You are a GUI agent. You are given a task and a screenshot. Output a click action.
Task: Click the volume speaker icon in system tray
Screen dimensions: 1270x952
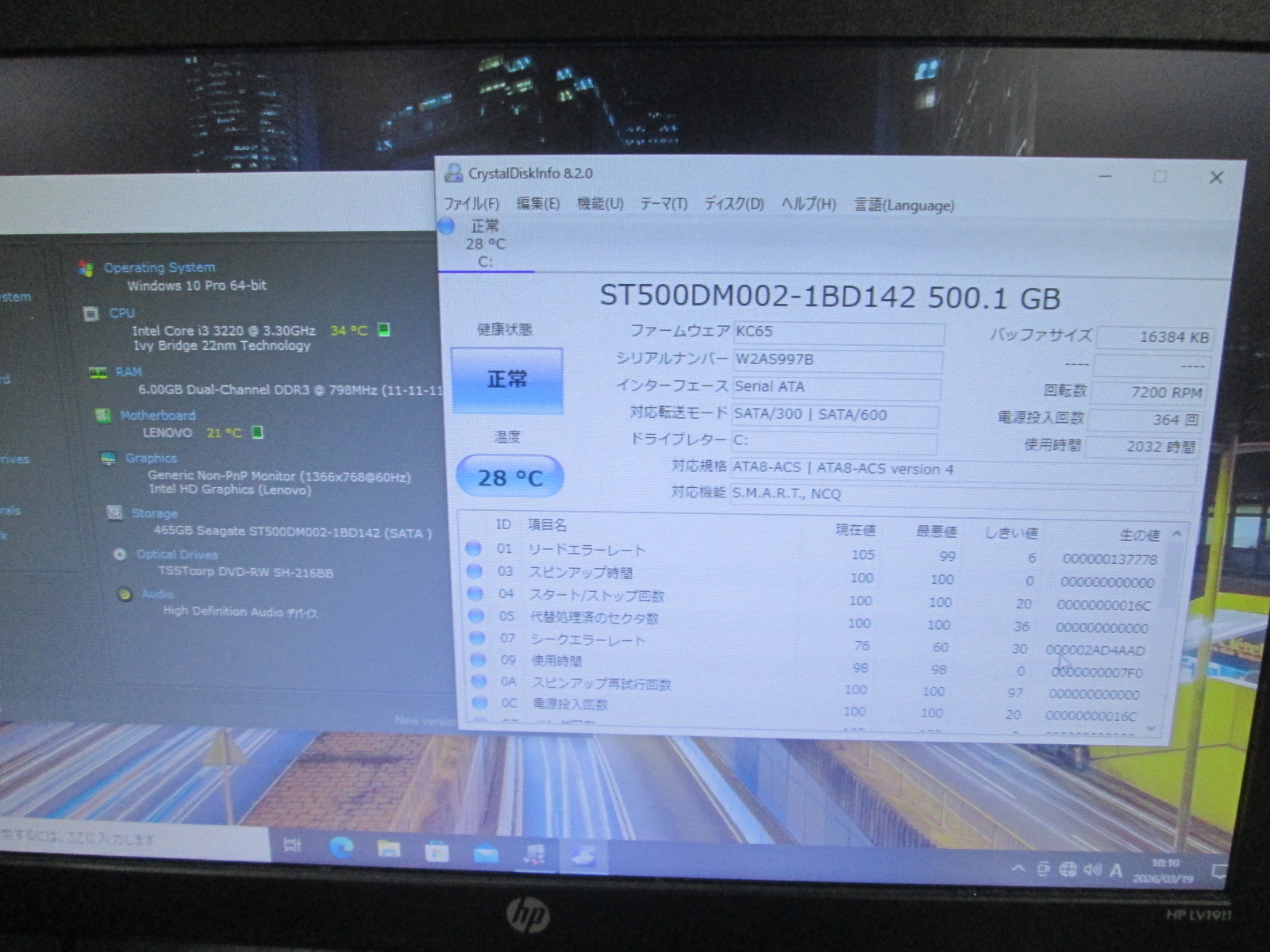[1092, 869]
